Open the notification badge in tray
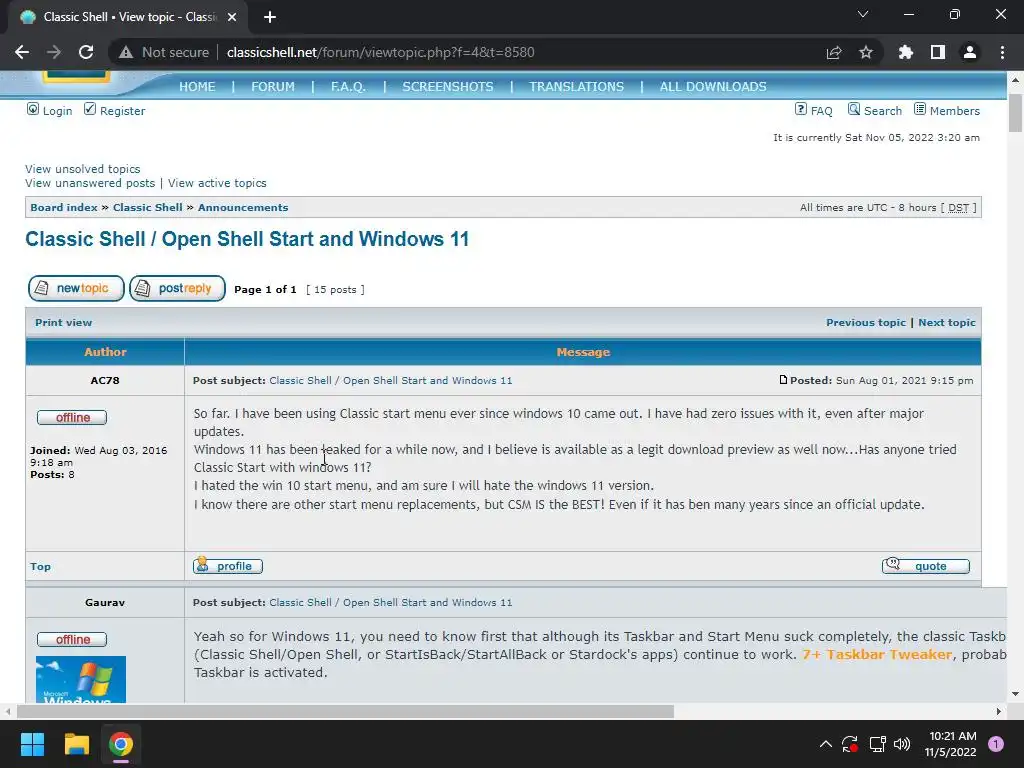Image resolution: width=1024 pixels, height=768 pixels. click(x=996, y=744)
